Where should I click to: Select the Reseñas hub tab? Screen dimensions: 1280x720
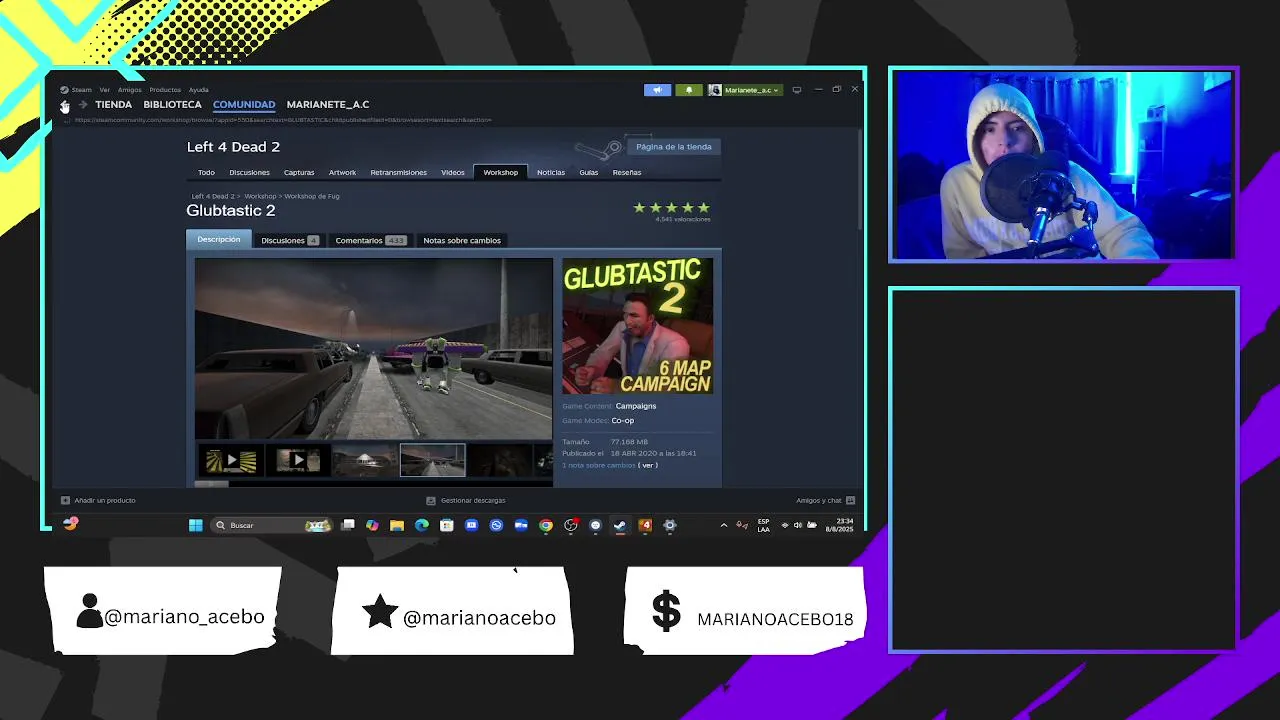click(627, 172)
